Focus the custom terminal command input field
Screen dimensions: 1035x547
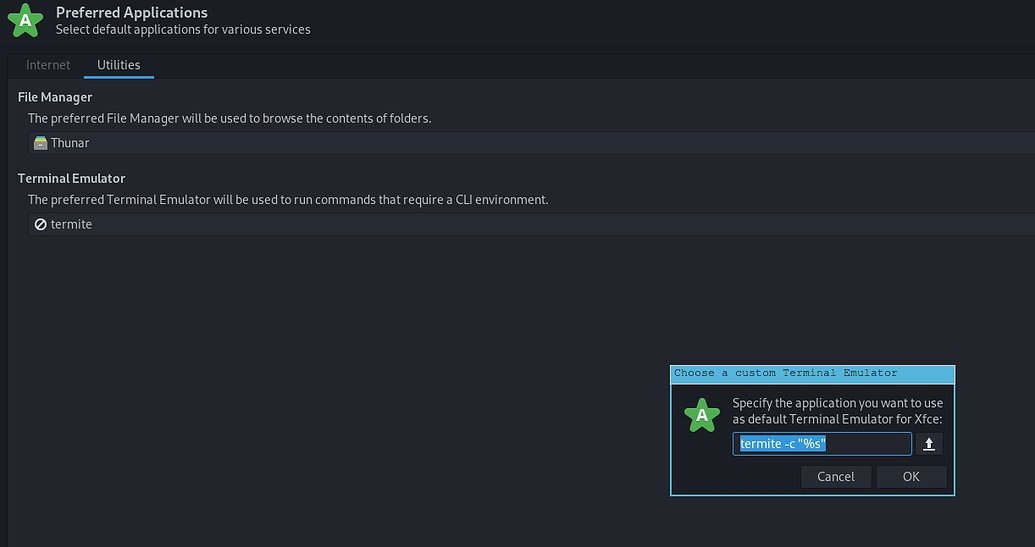point(822,444)
